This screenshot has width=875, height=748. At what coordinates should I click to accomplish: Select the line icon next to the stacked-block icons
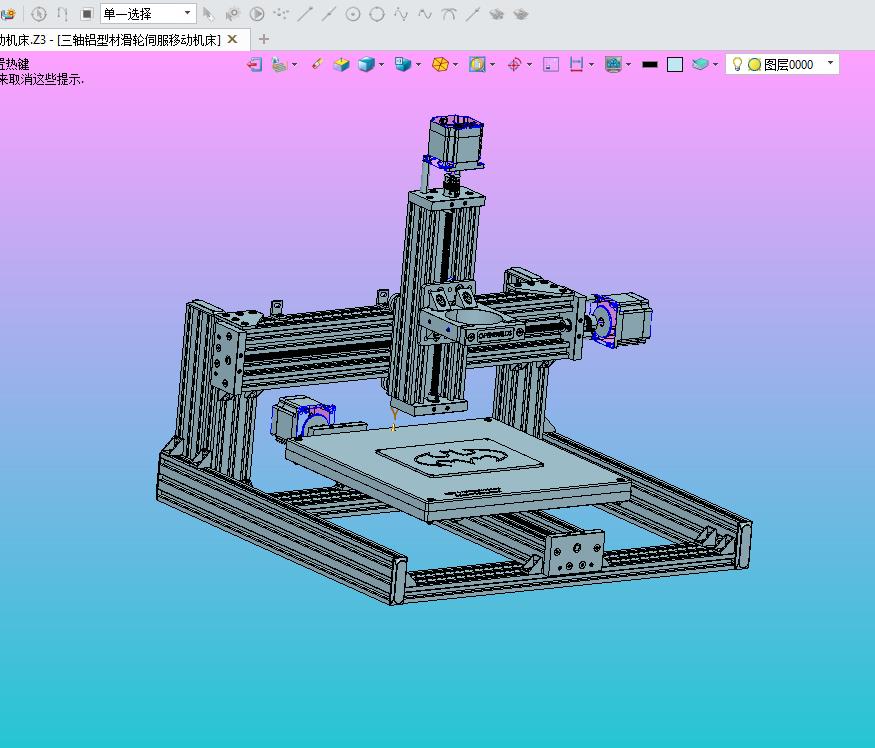tap(473, 13)
